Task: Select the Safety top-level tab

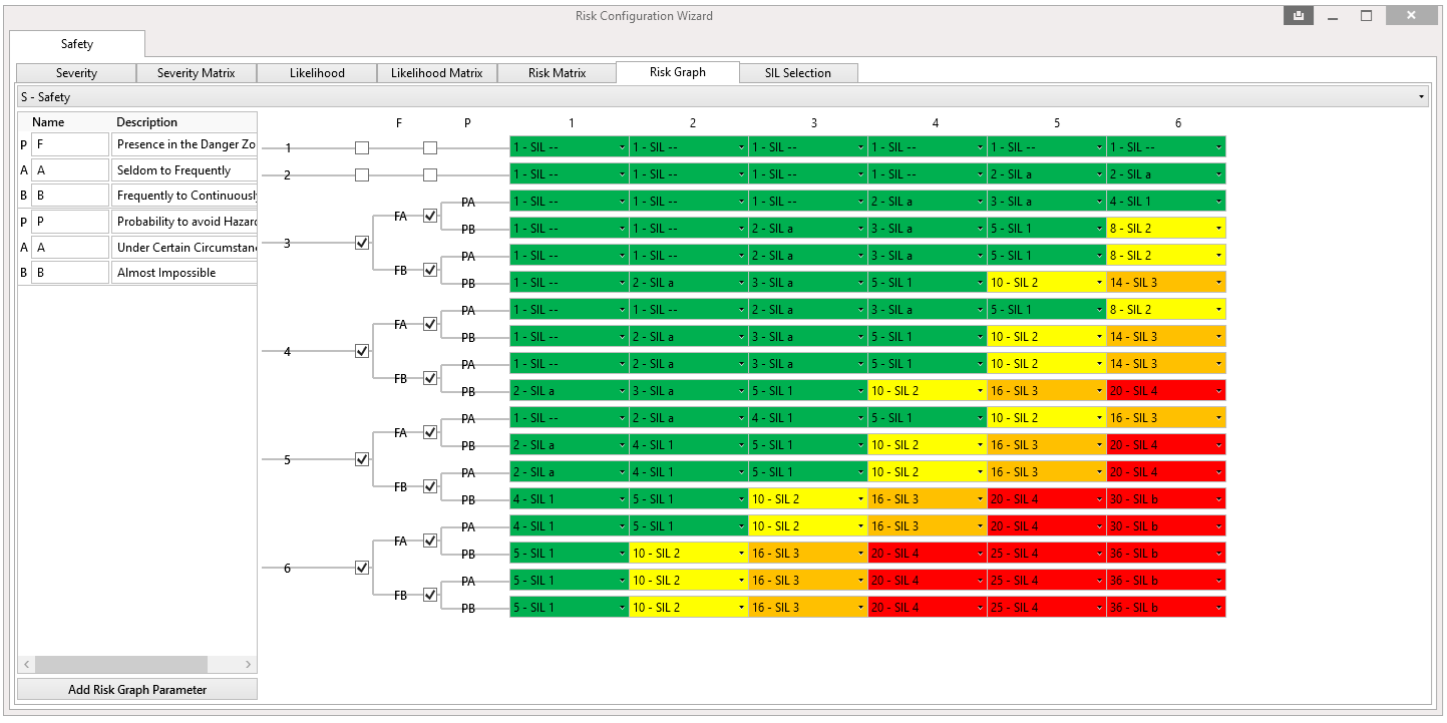Action: tap(77, 44)
